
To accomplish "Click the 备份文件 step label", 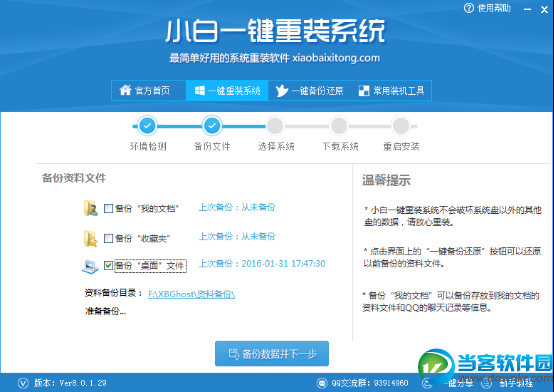I will [212, 146].
